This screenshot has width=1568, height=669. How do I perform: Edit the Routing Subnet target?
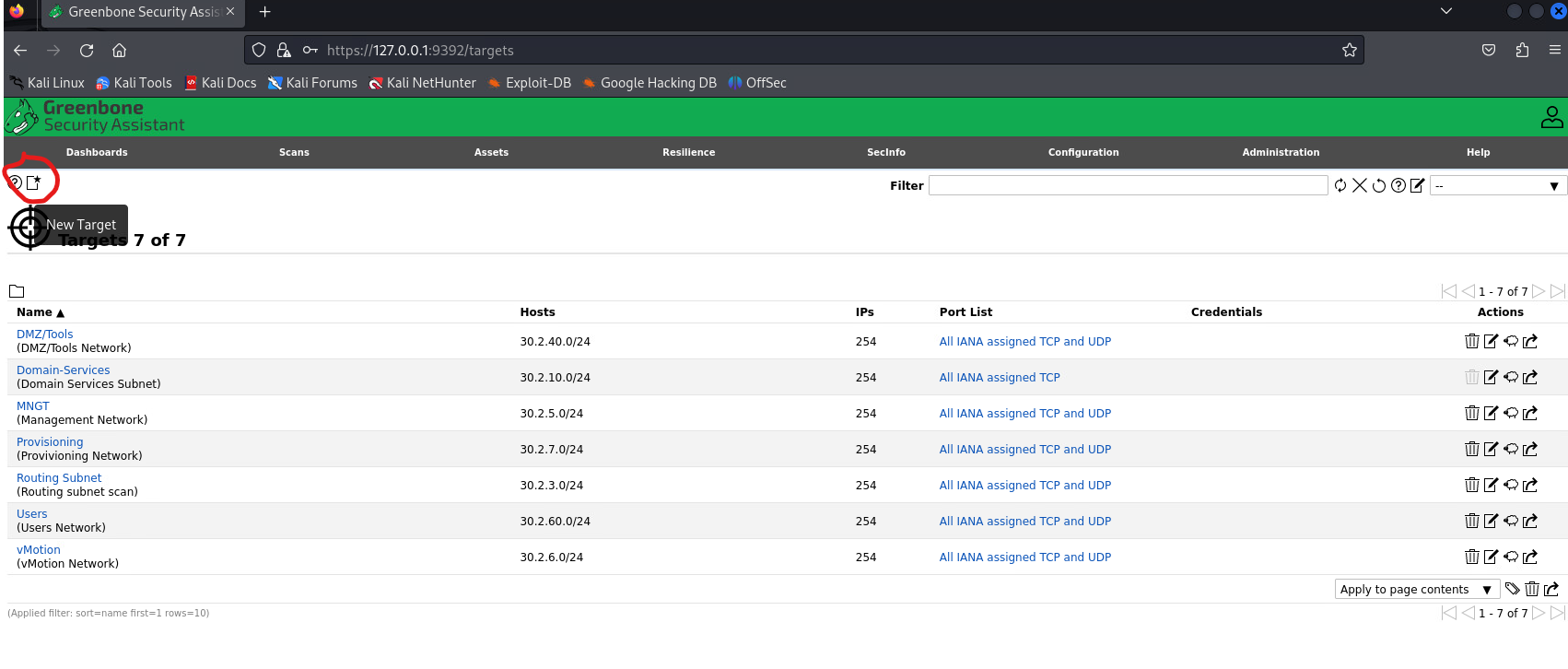[x=1492, y=485]
